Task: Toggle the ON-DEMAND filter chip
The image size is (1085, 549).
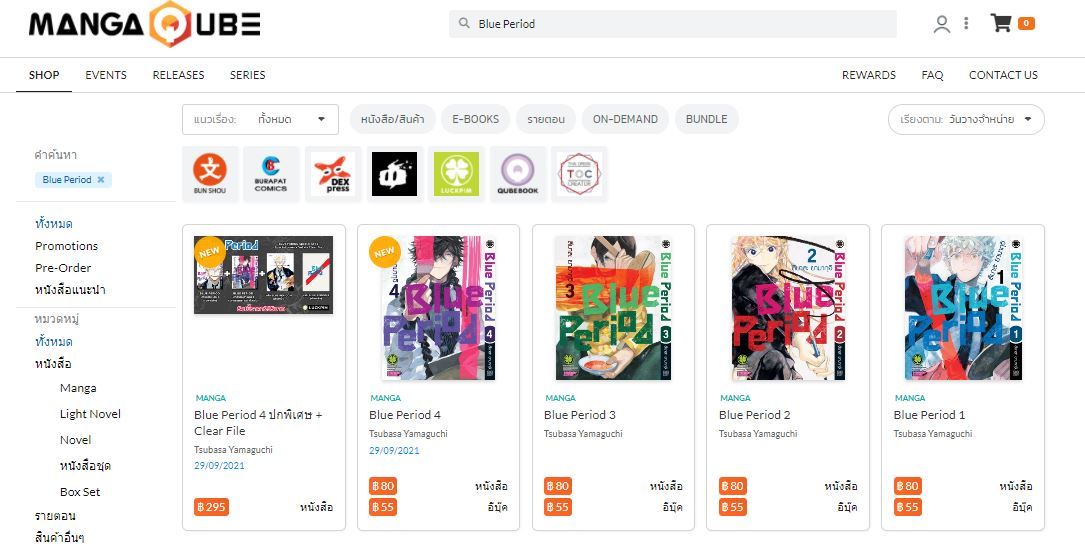Action: [x=625, y=119]
